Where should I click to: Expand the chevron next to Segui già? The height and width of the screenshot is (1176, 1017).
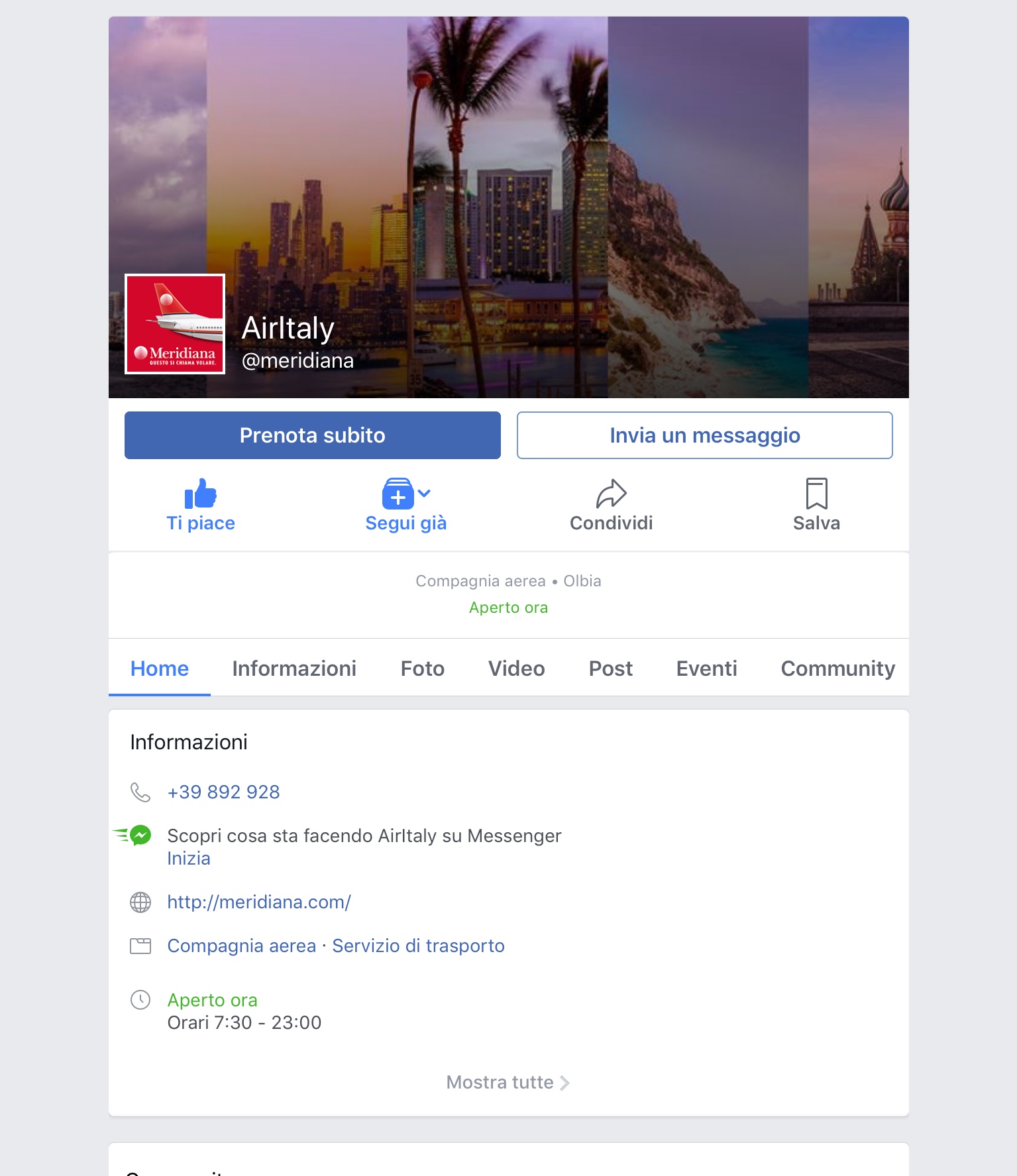(425, 493)
